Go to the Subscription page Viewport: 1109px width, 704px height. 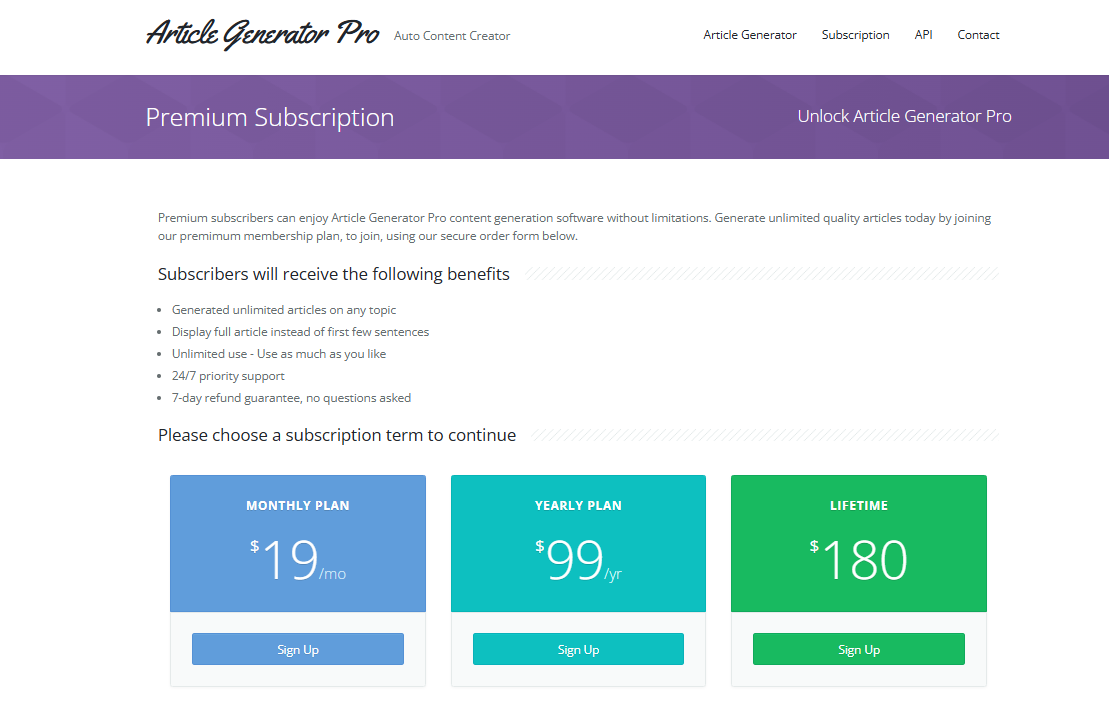(855, 34)
